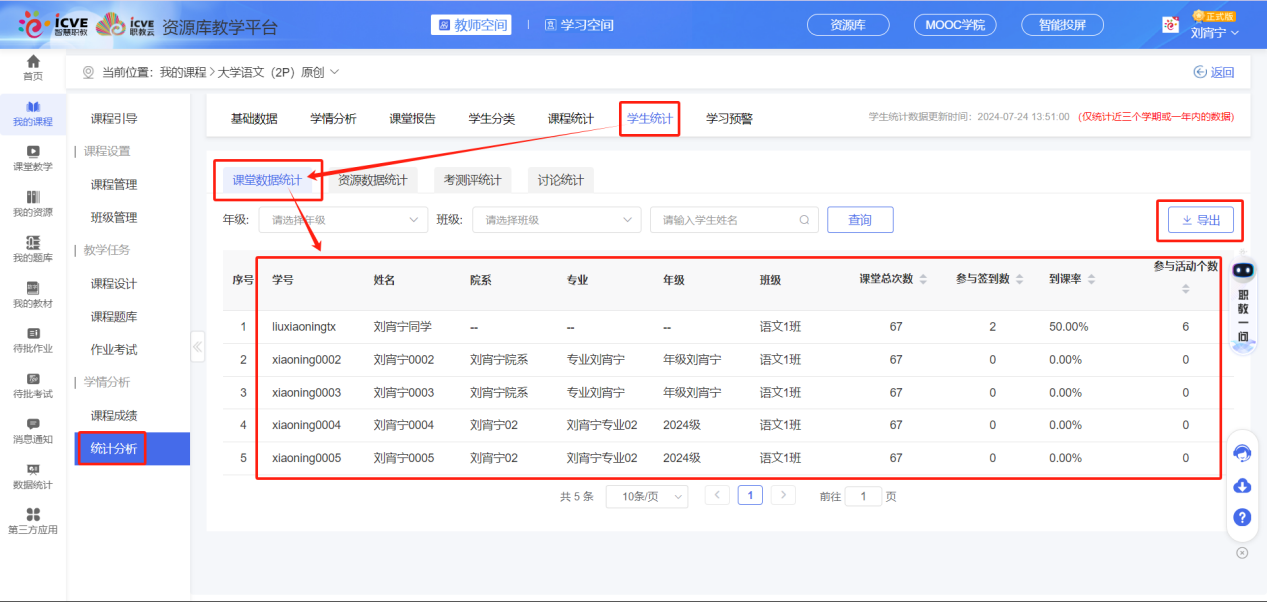Click the 导出 export button
The width and height of the screenshot is (1267, 602).
1200,221
